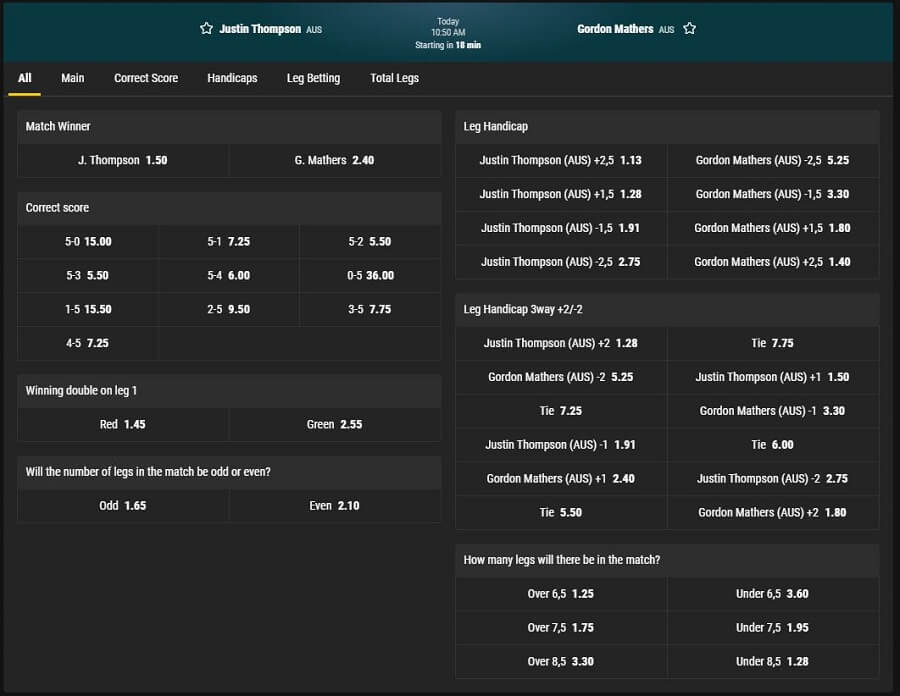Choose 3way Justin Thompson -2 at 2.75

(773, 479)
